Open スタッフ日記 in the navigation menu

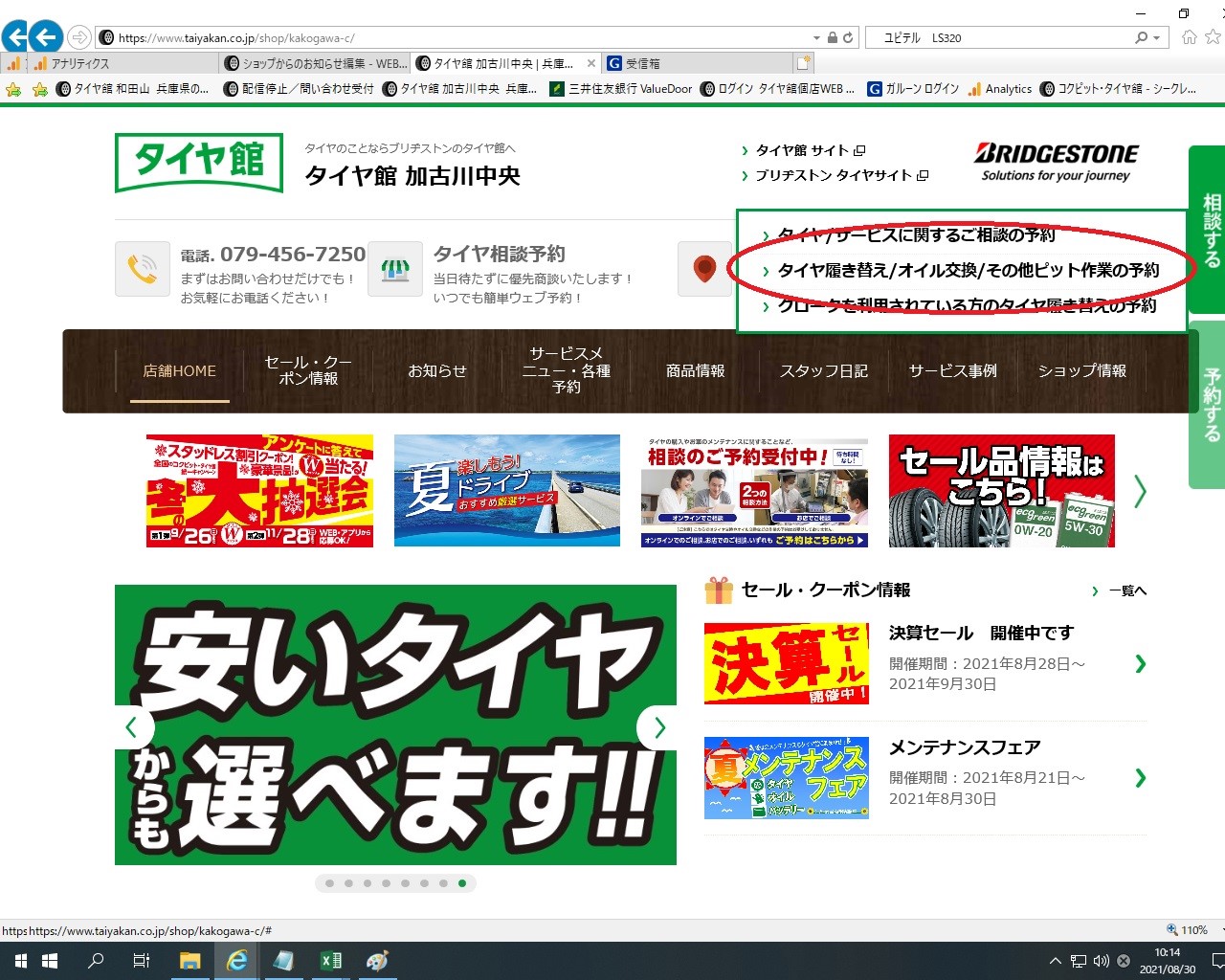824,371
